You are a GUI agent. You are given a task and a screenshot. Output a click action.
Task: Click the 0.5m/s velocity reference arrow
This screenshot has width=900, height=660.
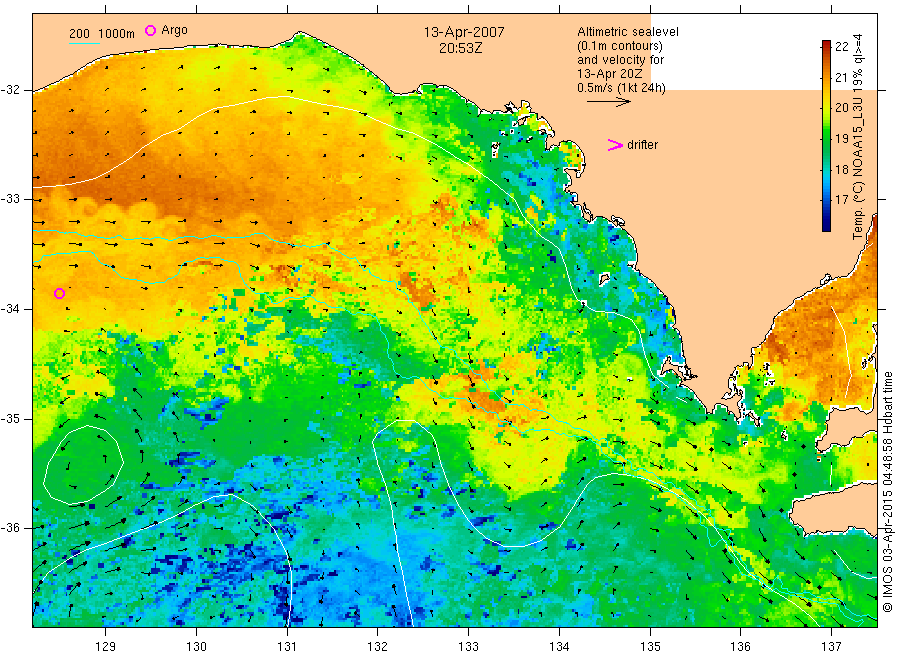pyautogui.click(x=608, y=102)
